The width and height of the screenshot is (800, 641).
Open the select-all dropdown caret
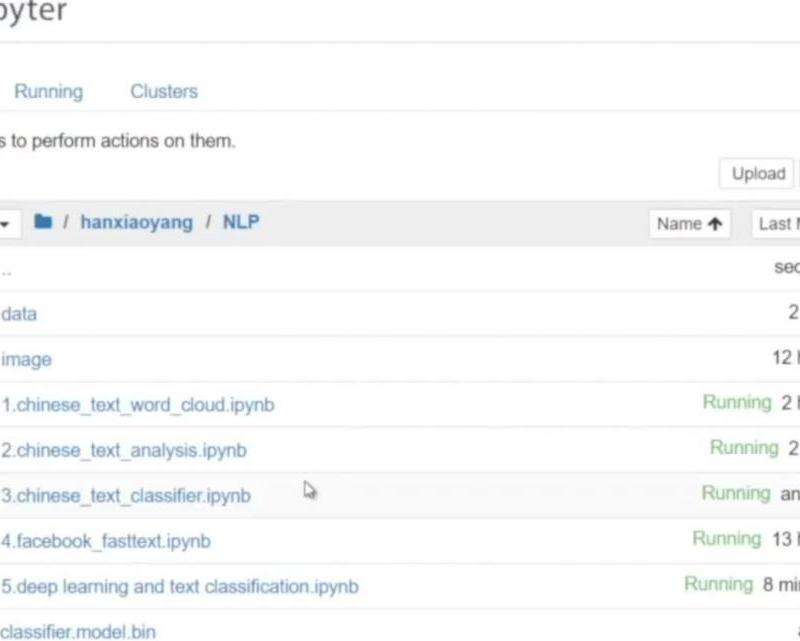(5, 223)
